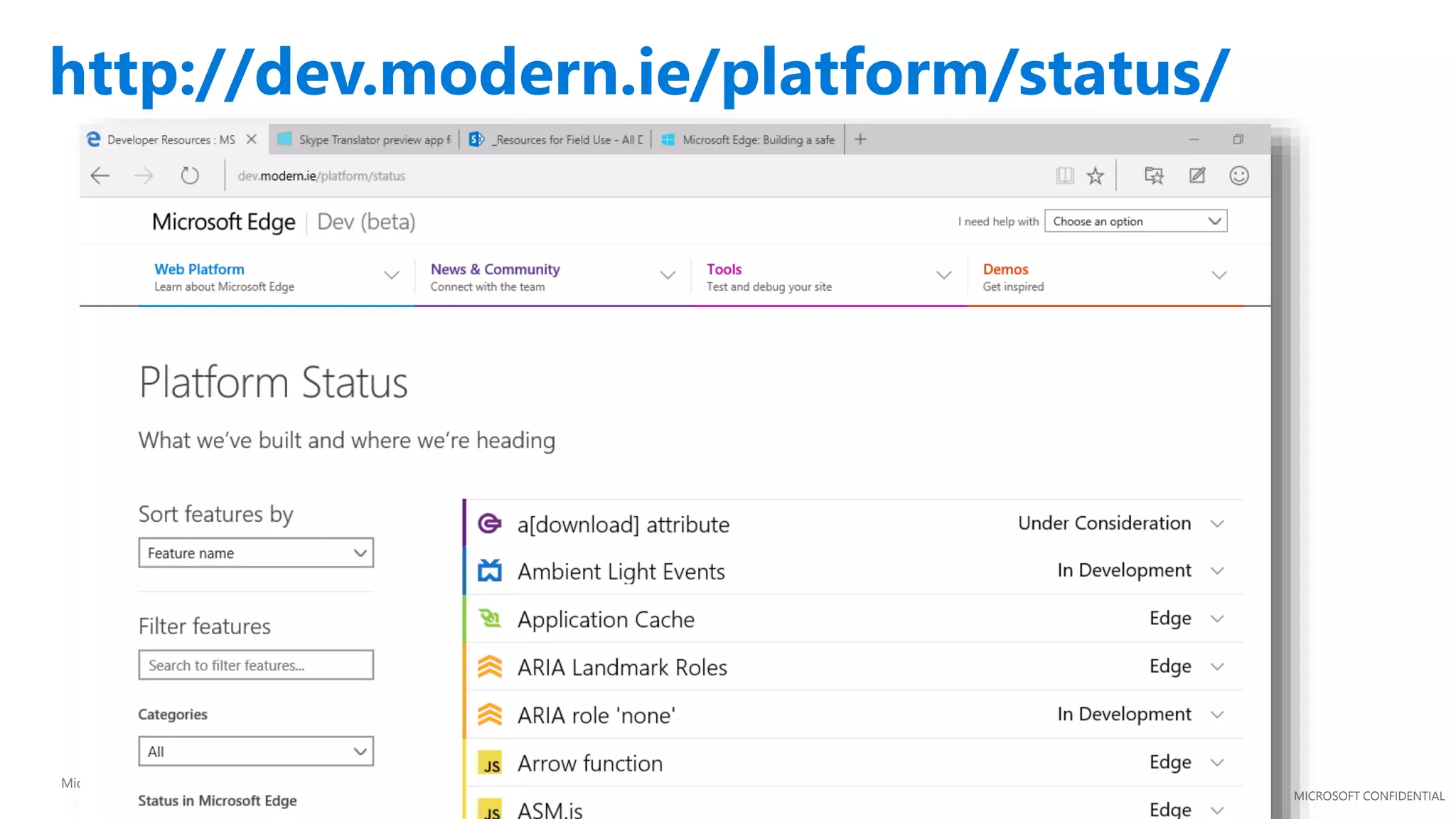Click the Dev (beta) heading link
1456x819 pixels.
pyautogui.click(x=366, y=222)
